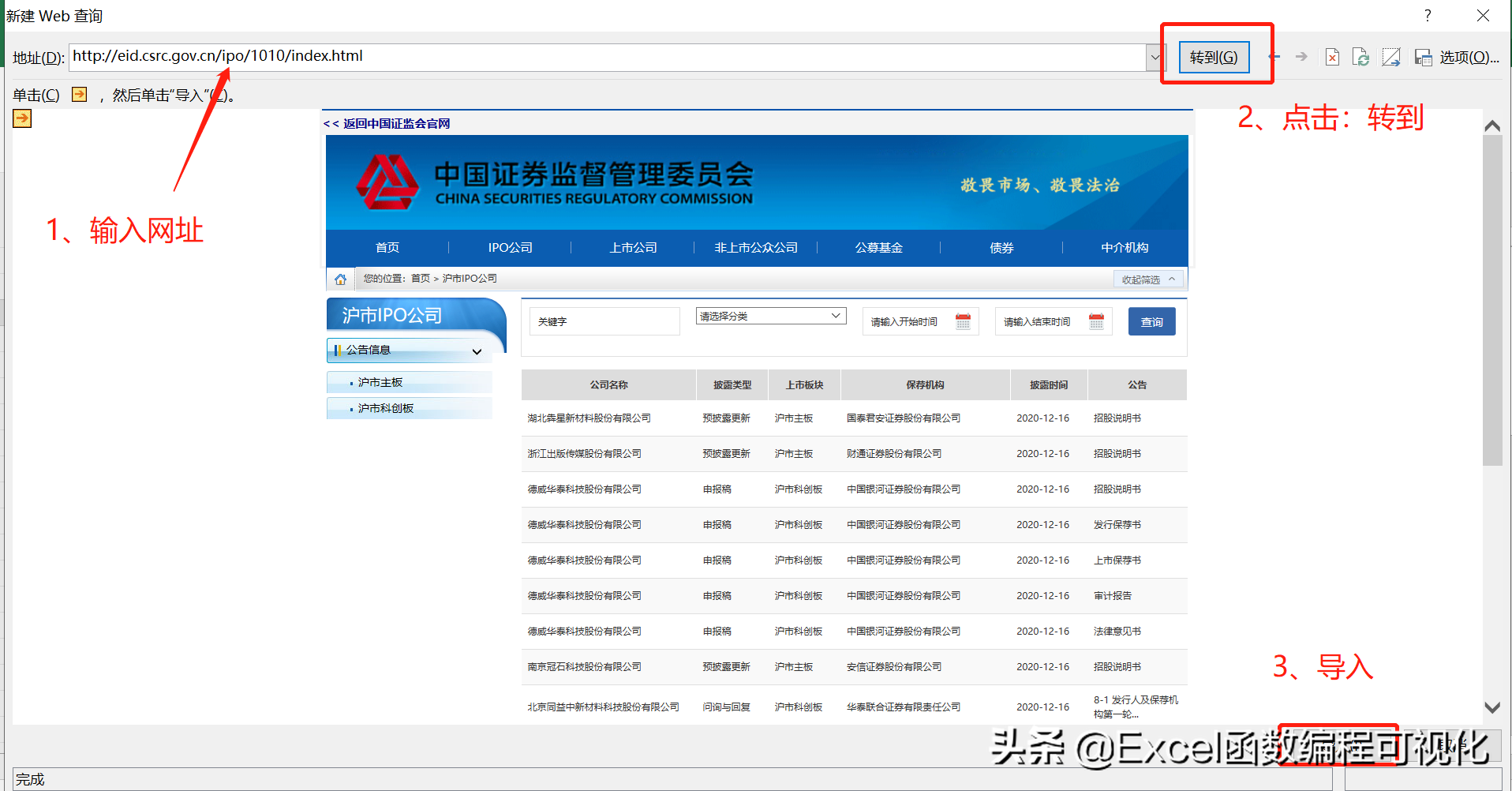Select the yellow arrow table marker on the page
The height and width of the screenshot is (791, 1512).
[22, 118]
